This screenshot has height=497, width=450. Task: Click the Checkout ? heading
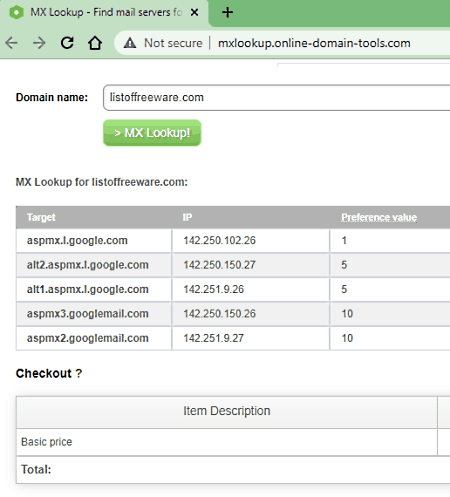tap(49, 373)
